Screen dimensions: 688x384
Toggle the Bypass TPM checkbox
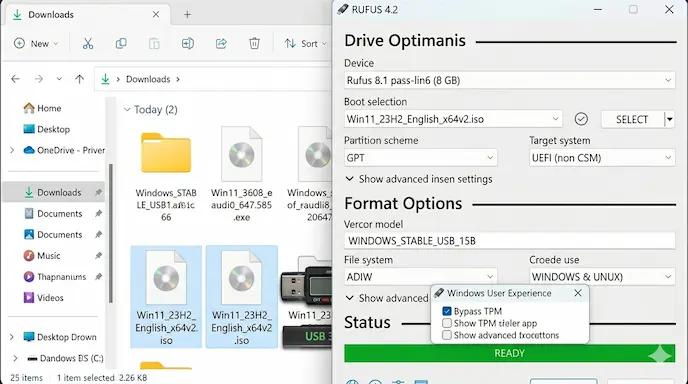point(447,311)
